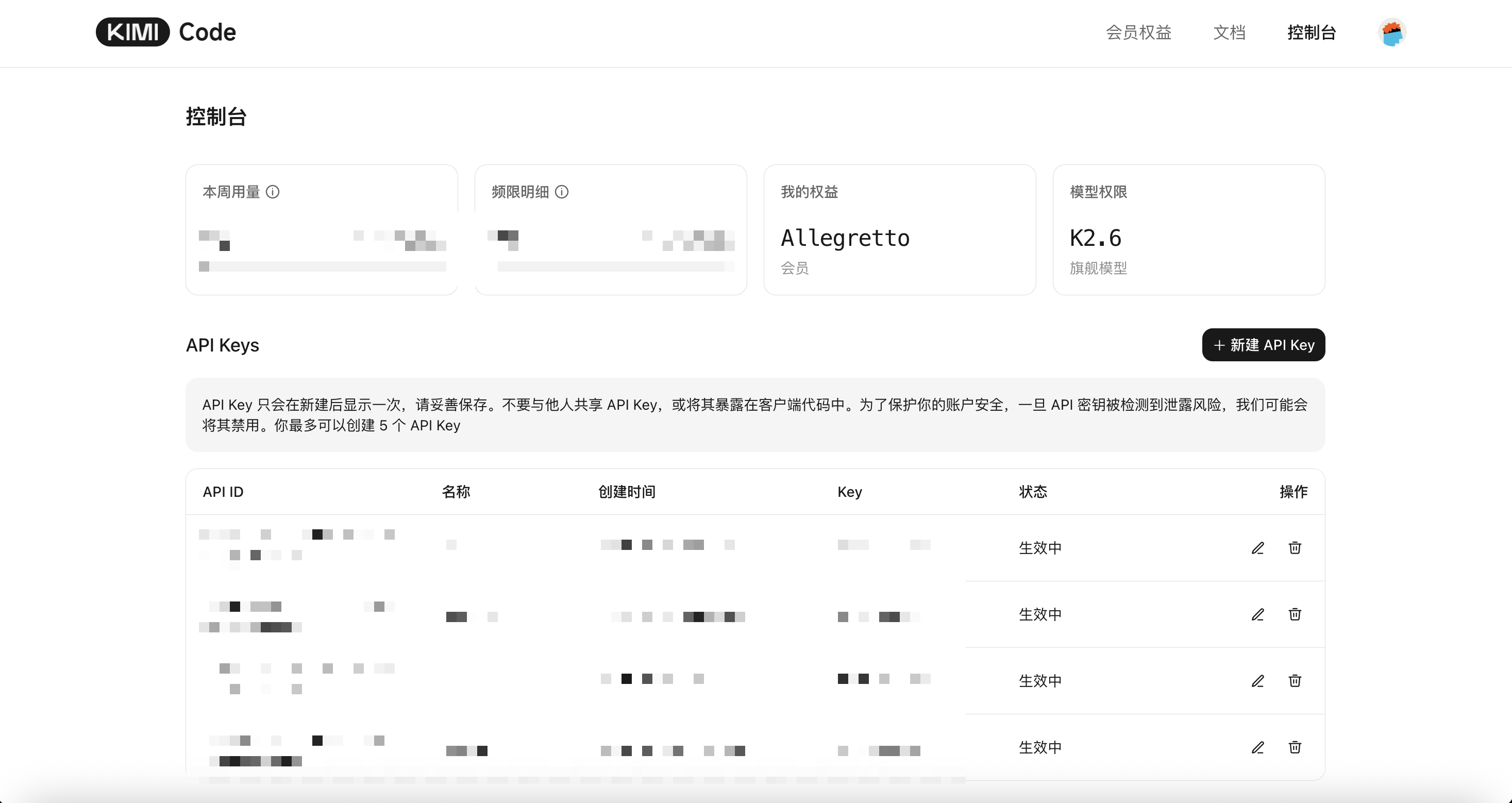Image resolution: width=1512 pixels, height=803 pixels.
Task: Click the 操作 column header
Action: tap(1293, 492)
